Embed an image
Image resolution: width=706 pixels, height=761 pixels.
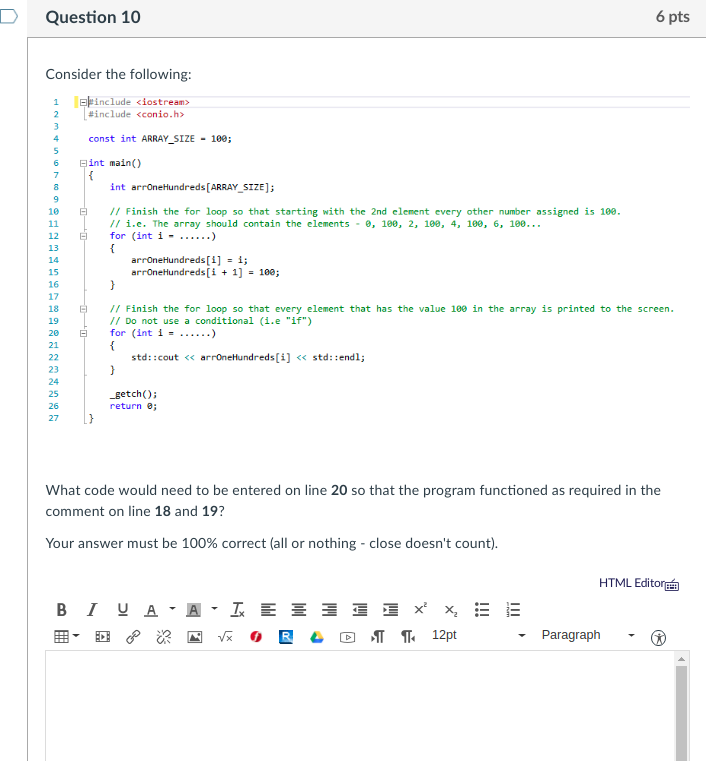pyautogui.click(x=195, y=637)
